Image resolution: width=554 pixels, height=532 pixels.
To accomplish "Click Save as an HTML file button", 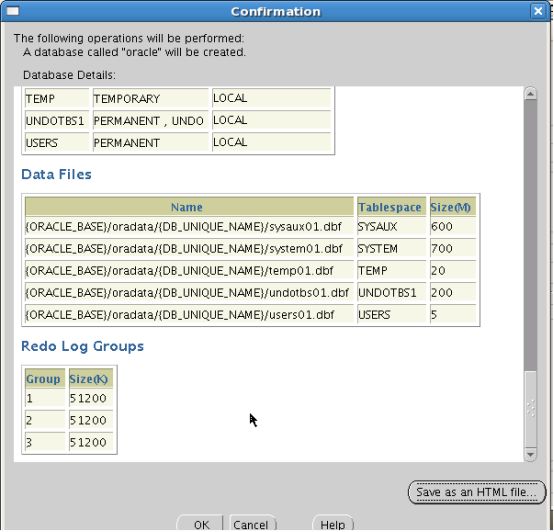I will coord(477,492).
